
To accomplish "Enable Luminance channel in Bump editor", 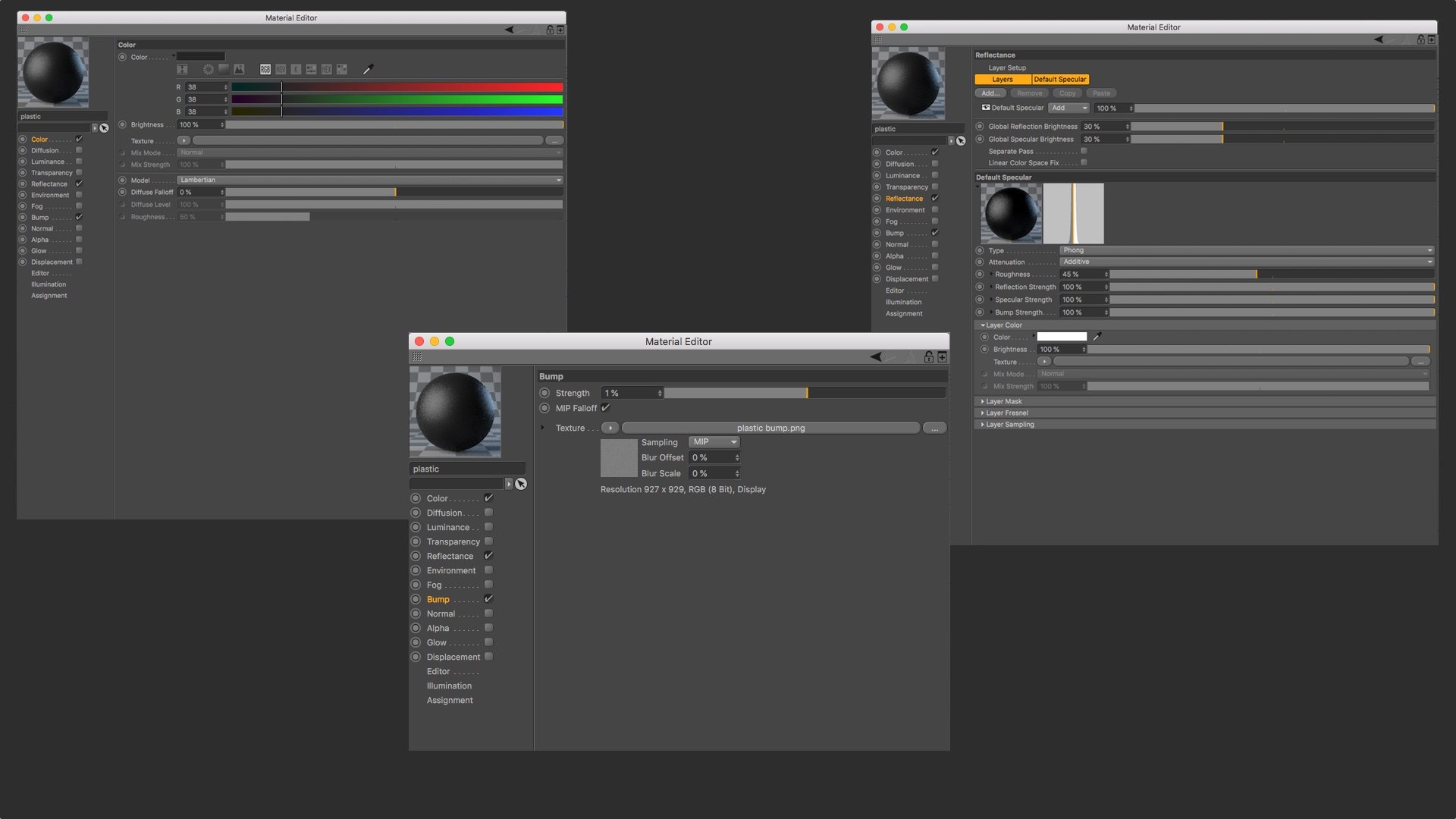I will click(x=488, y=527).
